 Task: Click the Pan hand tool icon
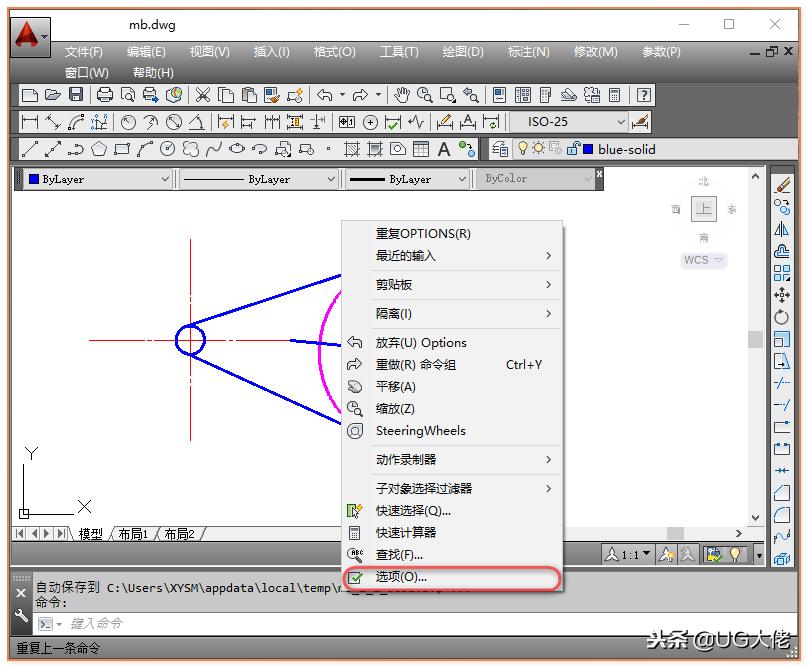click(x=401, y=95)
